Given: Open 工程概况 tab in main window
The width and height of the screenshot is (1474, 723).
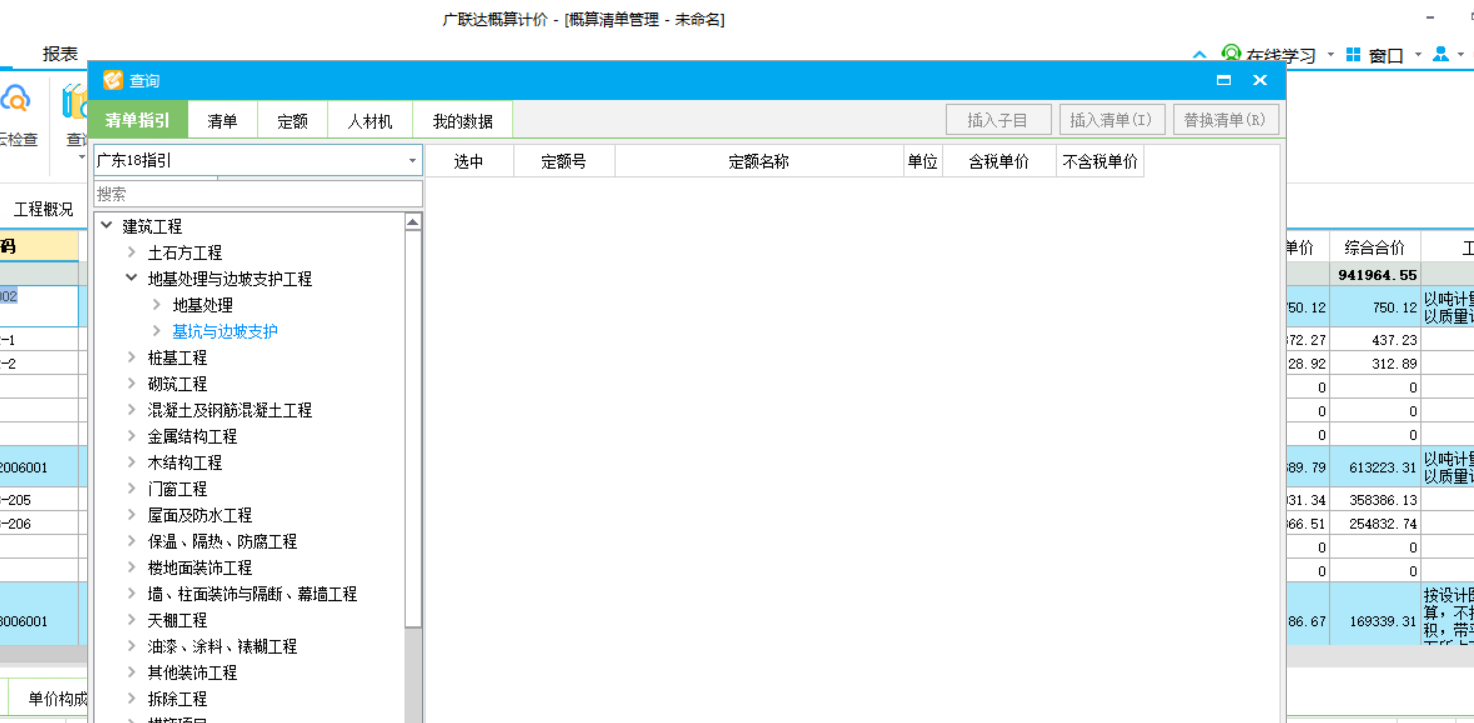Looking at the screenshot, I should tap(43, 209).
